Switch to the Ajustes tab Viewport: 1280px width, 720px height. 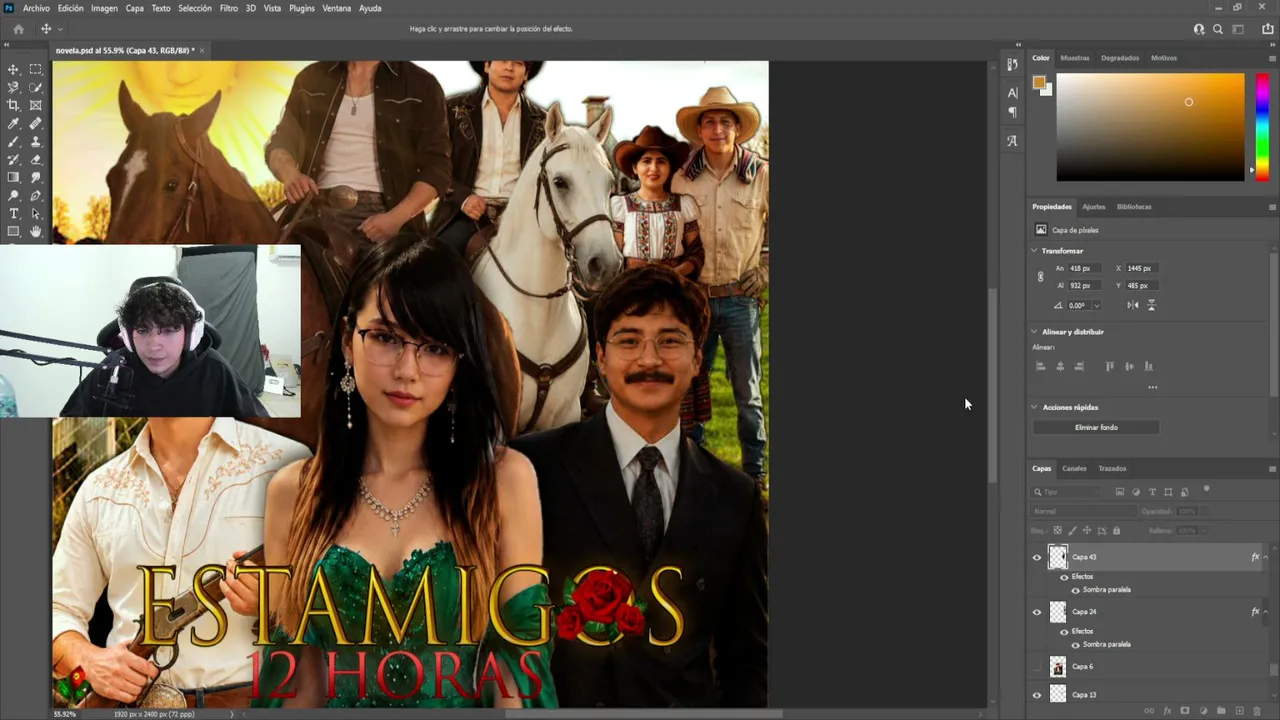coord(1094,207)
